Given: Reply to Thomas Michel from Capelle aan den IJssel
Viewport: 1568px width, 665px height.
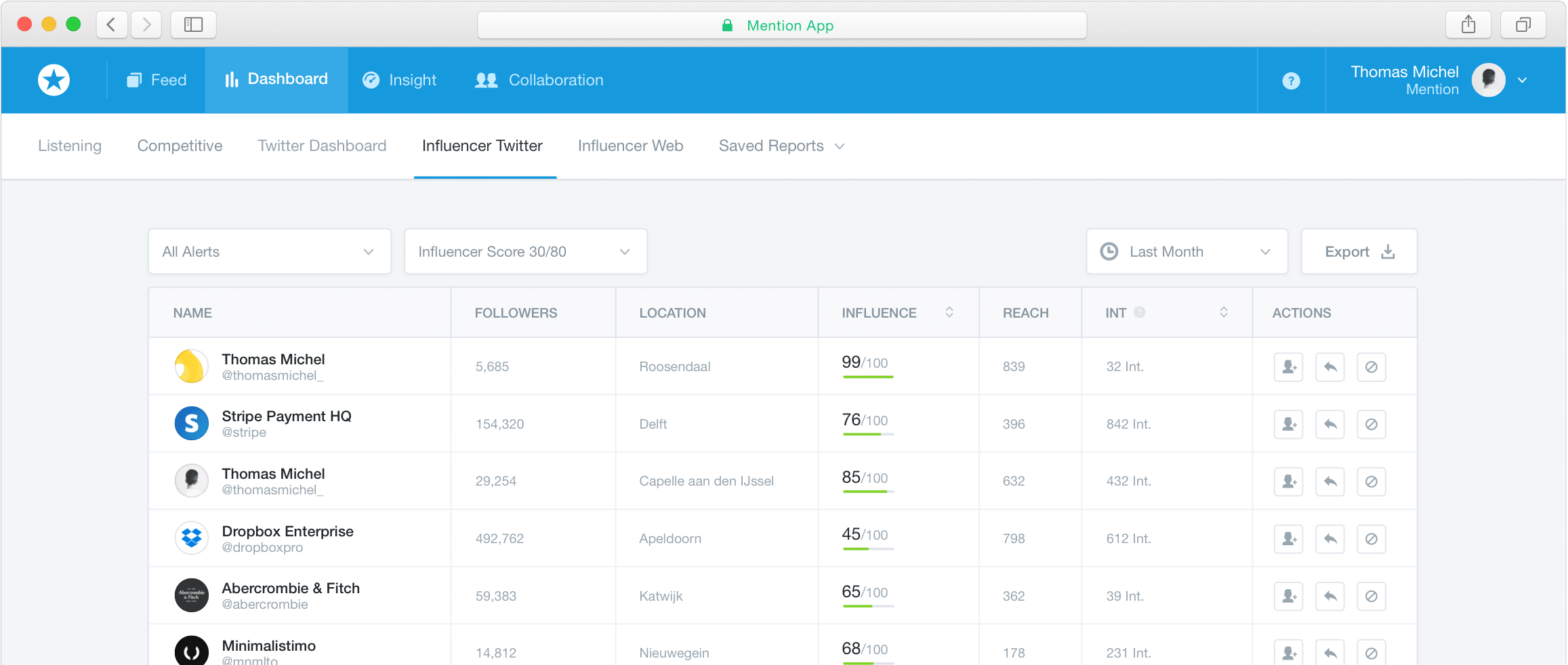Looking at the screenshot, I should tap(1330, 481).
